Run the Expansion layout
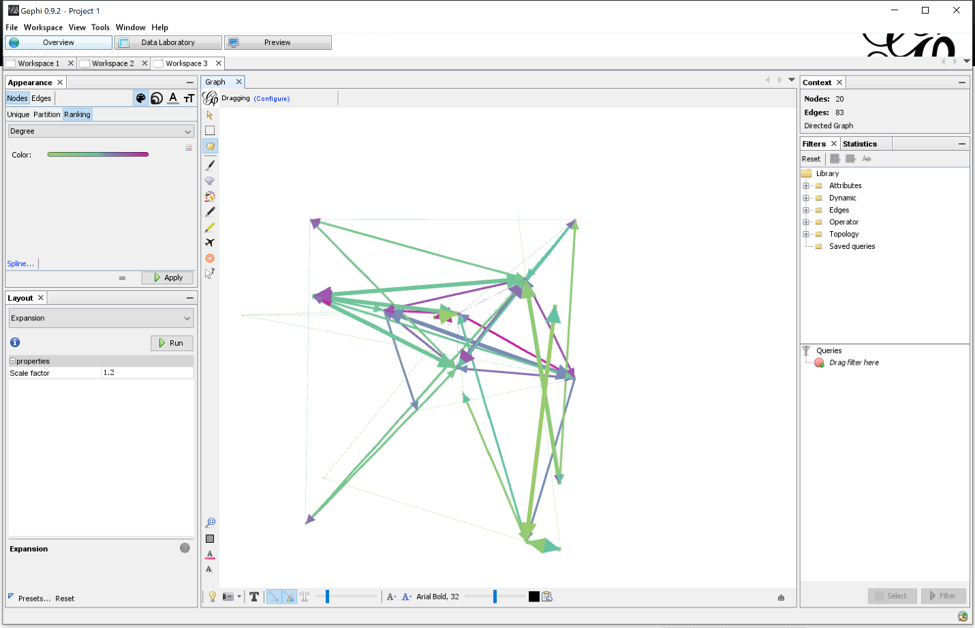Viewport: 975px width, 628px height. click(171, 342)
